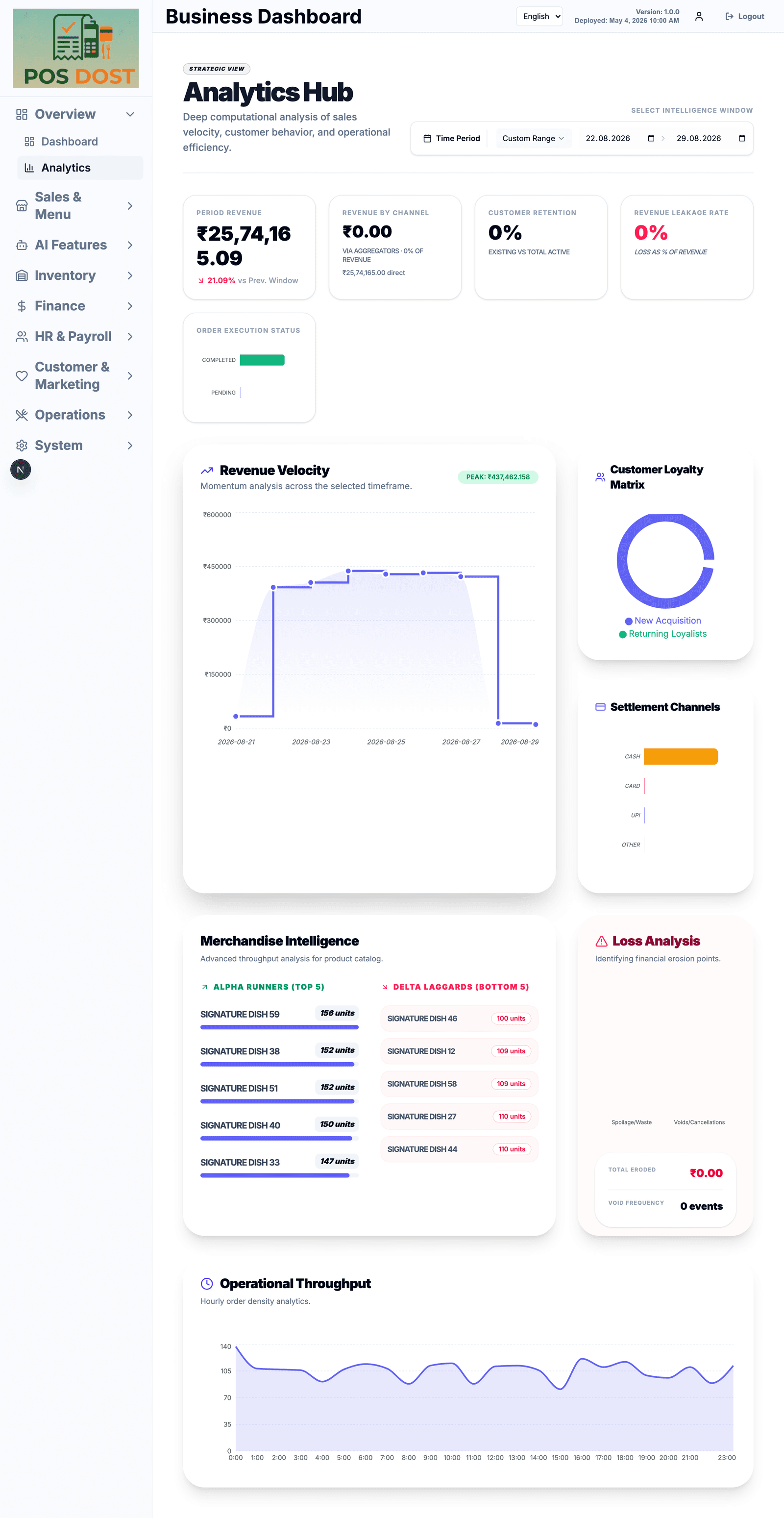Open the end date calendar picker icon
This screenshot has width=784, height=1518.
click(742, 139)
